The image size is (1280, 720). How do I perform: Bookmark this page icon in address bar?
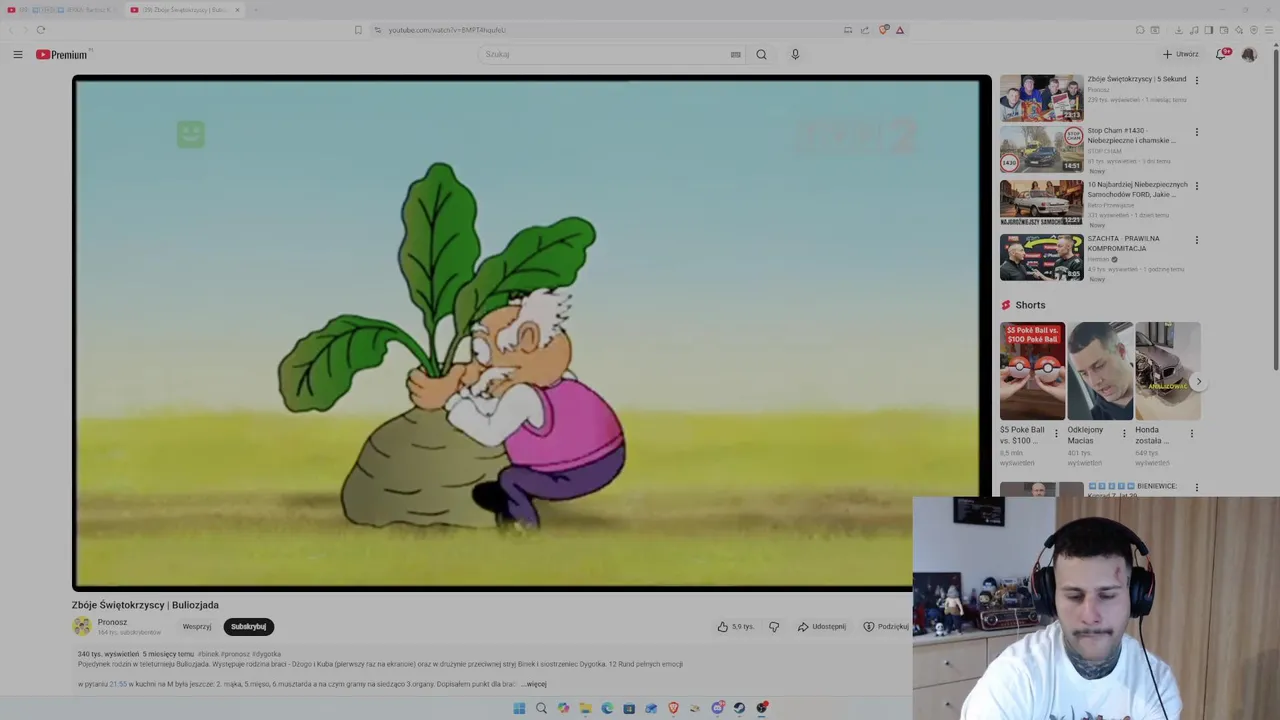[x=358, y=30]
